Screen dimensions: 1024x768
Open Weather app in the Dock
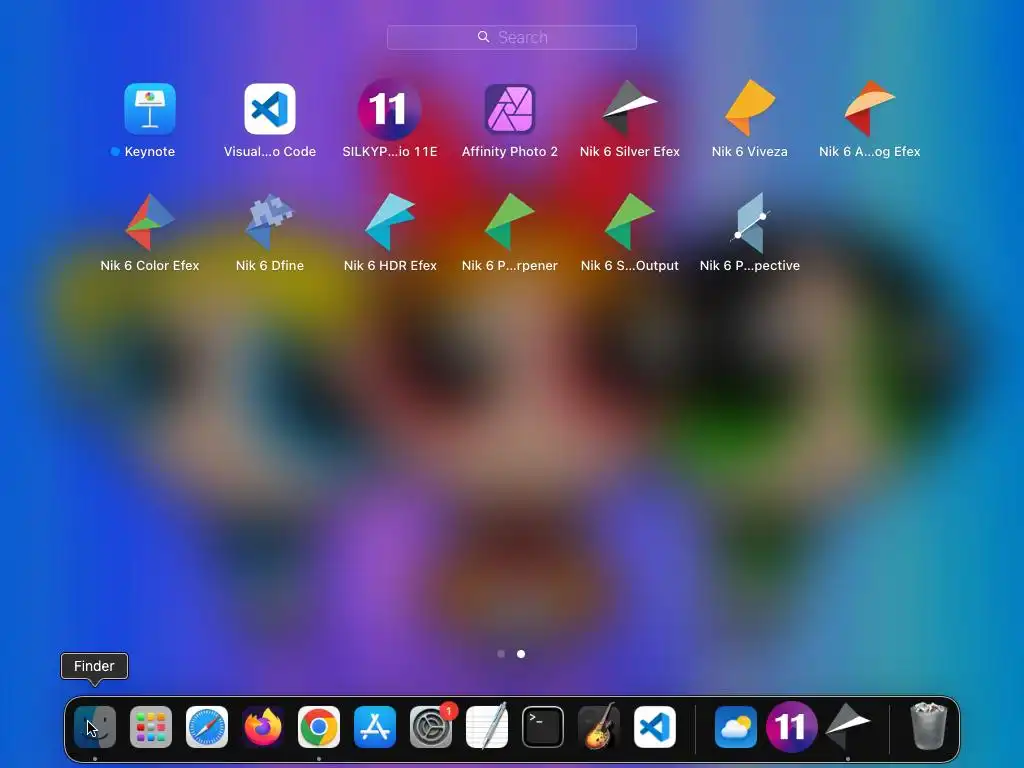pos(736,727)
